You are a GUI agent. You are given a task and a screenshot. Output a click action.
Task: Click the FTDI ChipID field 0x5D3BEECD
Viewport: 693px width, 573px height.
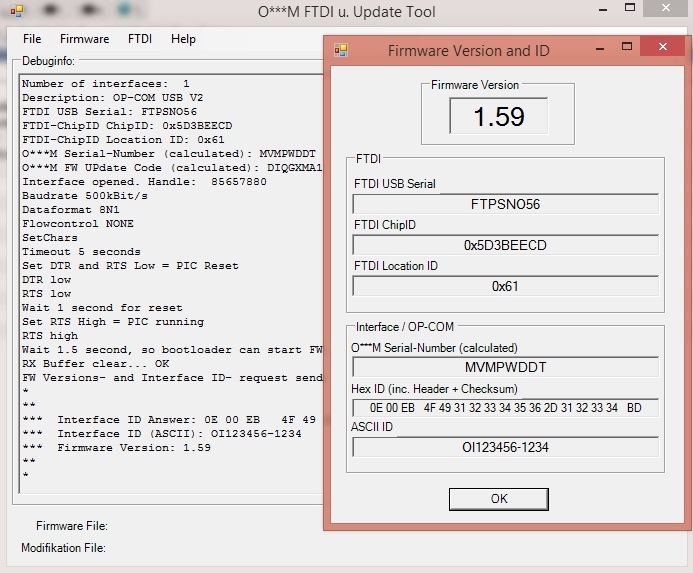(505, 245)
